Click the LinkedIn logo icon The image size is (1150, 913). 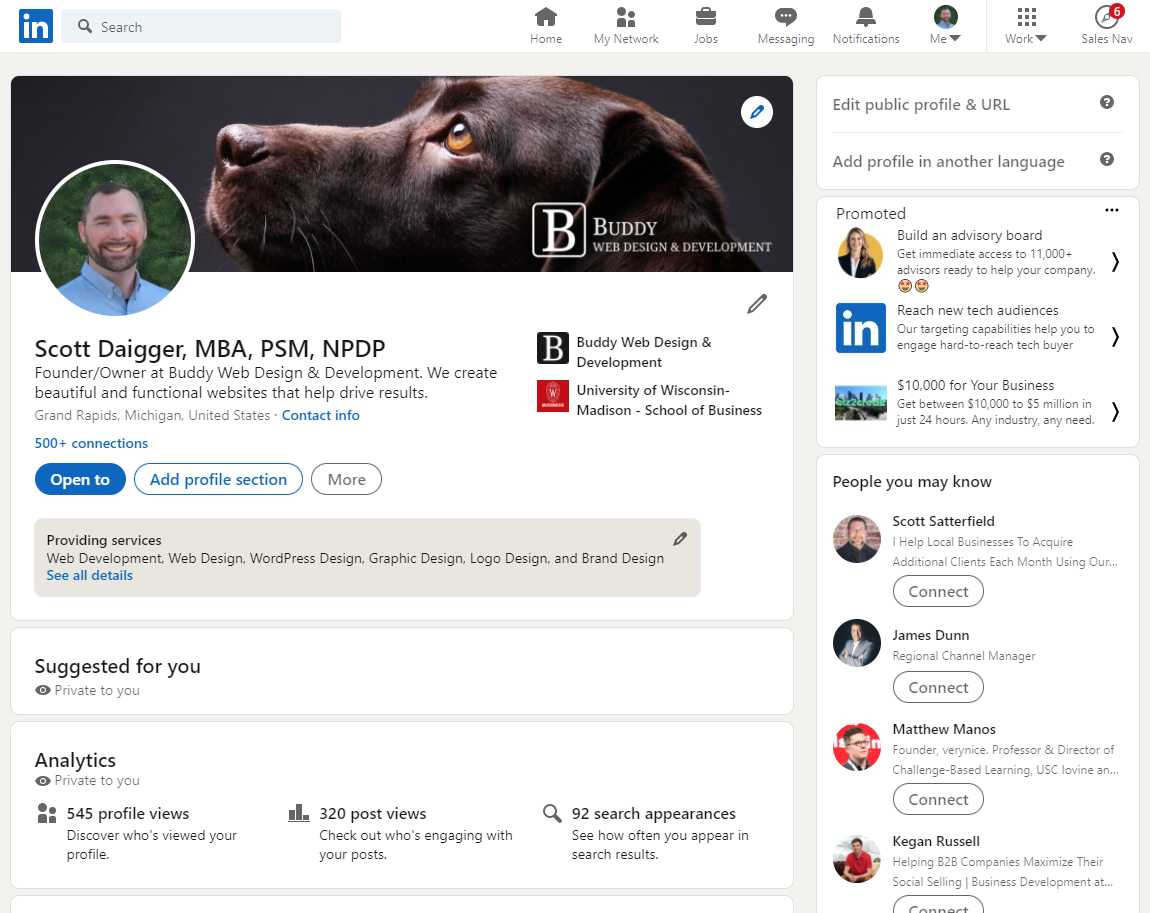(35, 26)
